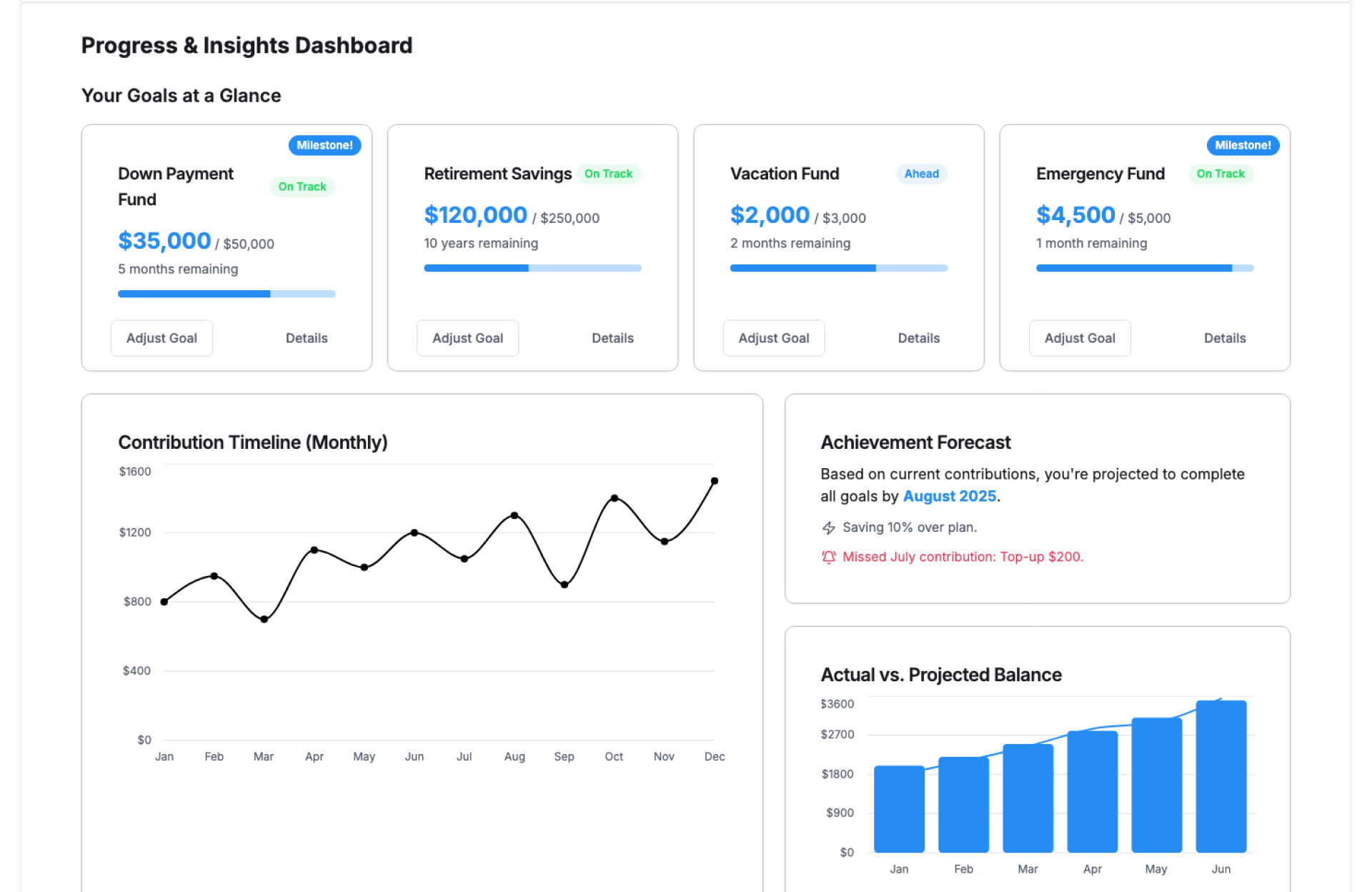The width and height of the screenshot is (1372, 892).
Task: Click the Milestone! badge on Down Payment Fund
Action: click(x=324, y=145)
